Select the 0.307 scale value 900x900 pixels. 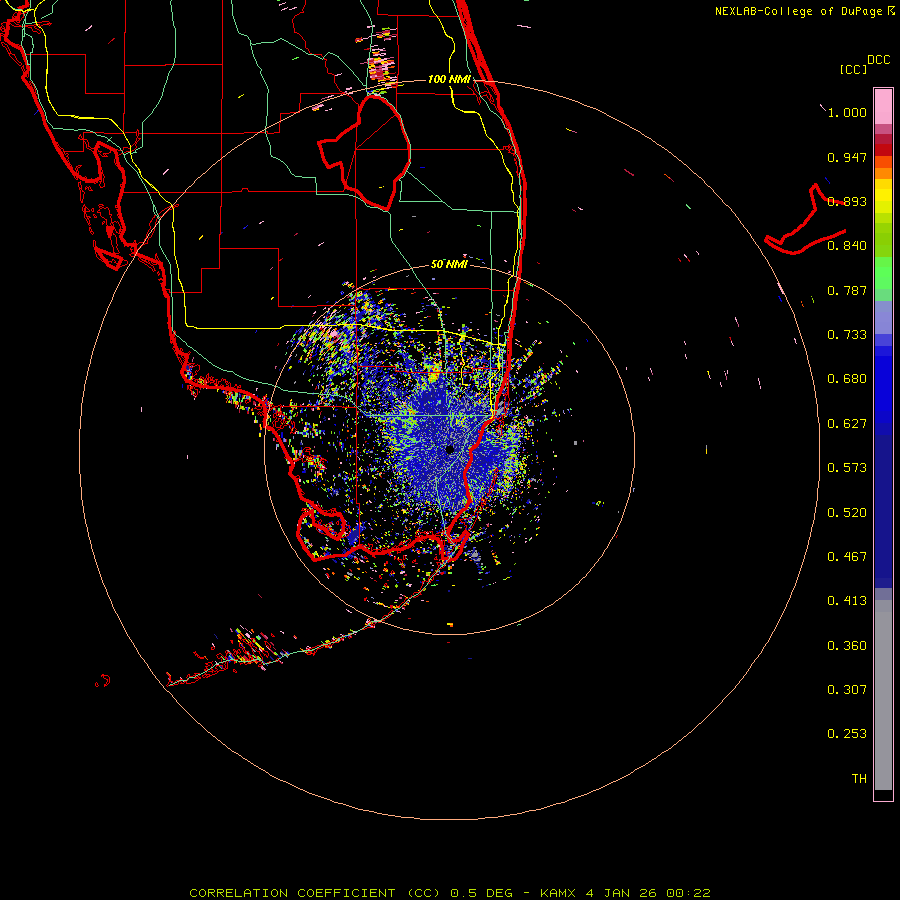pos(847,690)
